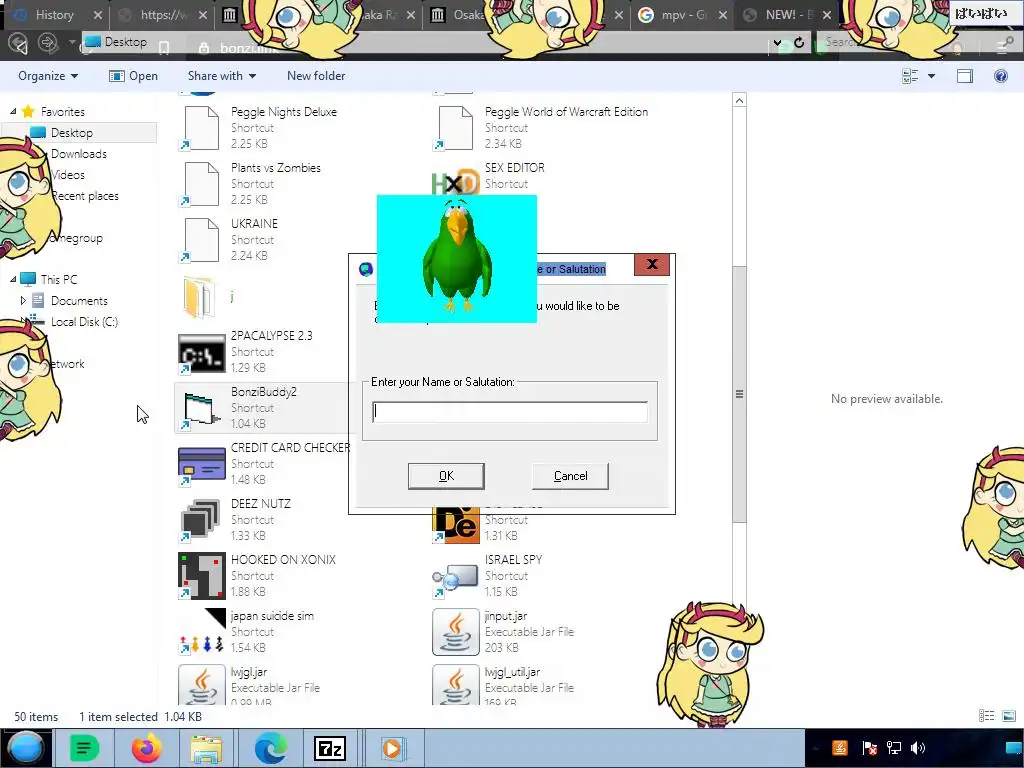Click the green Bonzi parrot character
The height and width of the screenshot is (768, 1024).
[457, 258]
